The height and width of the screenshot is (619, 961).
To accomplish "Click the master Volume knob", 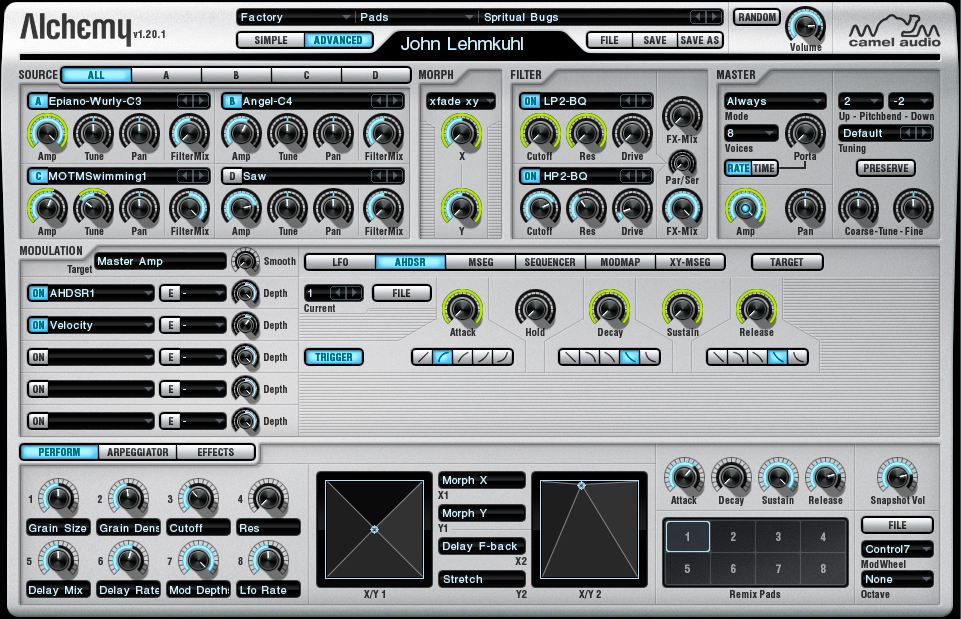I will tap(805, 26).
